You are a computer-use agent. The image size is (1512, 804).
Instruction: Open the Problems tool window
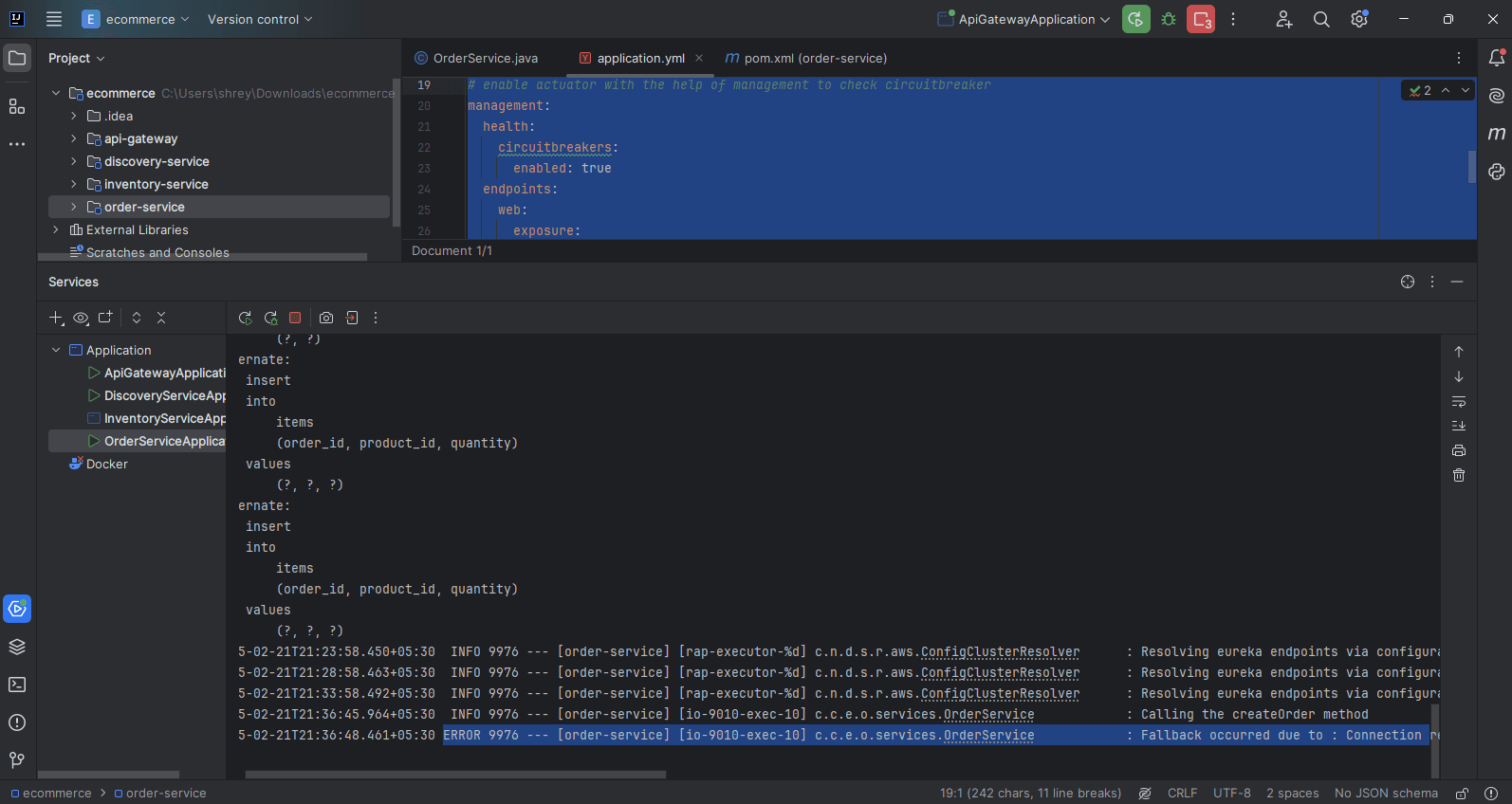click(17, 722)
